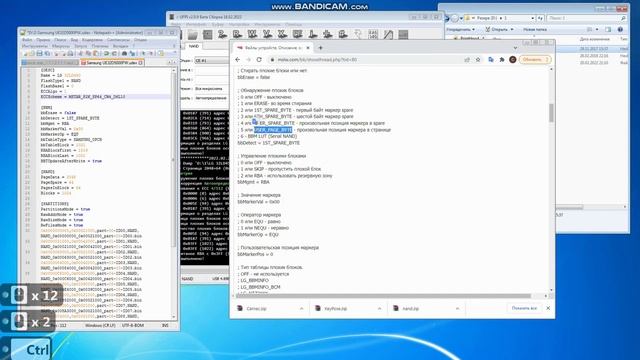Click the Notepad++ Paste toolbar icon

click(95, 53)
